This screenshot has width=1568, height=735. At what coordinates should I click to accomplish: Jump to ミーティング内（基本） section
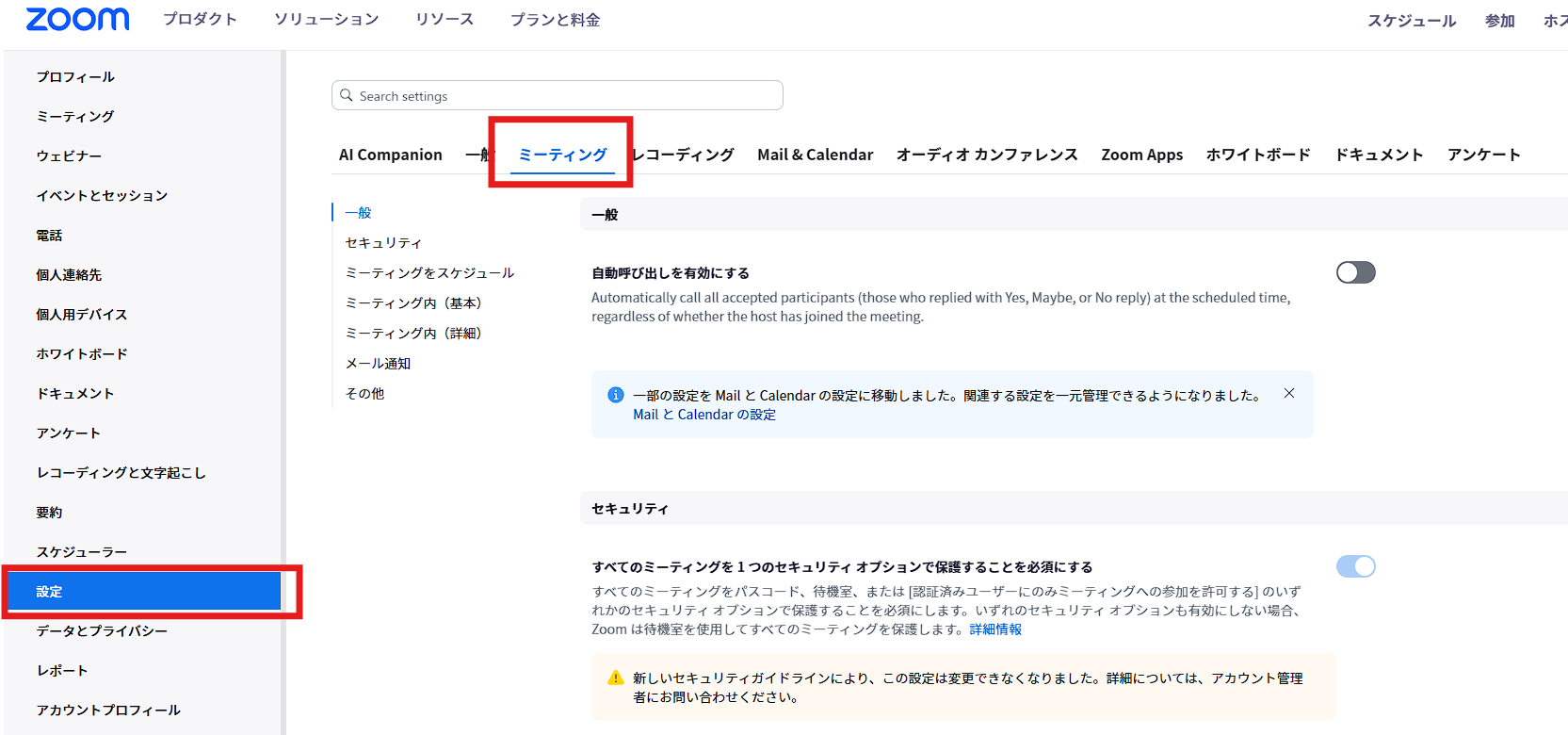[413, 303]
